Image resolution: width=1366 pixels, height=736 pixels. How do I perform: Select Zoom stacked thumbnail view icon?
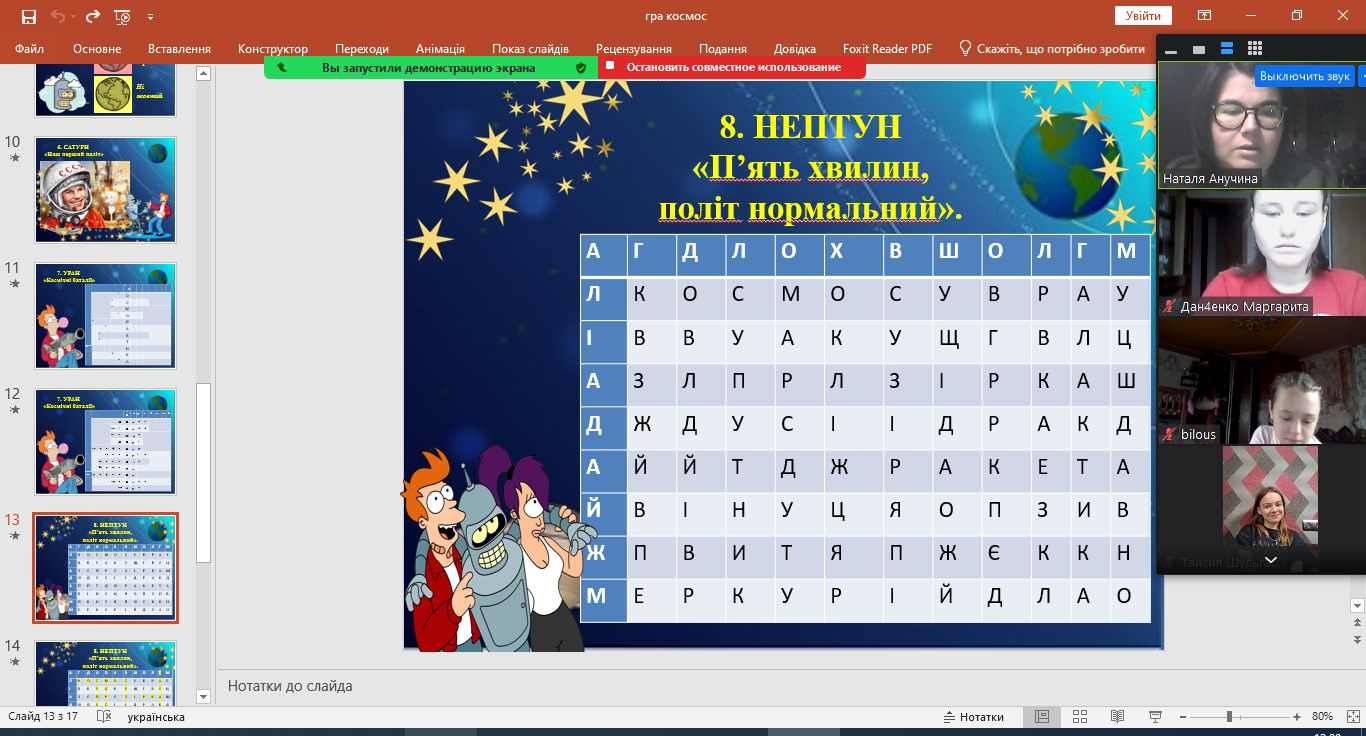[x=1227, y=48]
